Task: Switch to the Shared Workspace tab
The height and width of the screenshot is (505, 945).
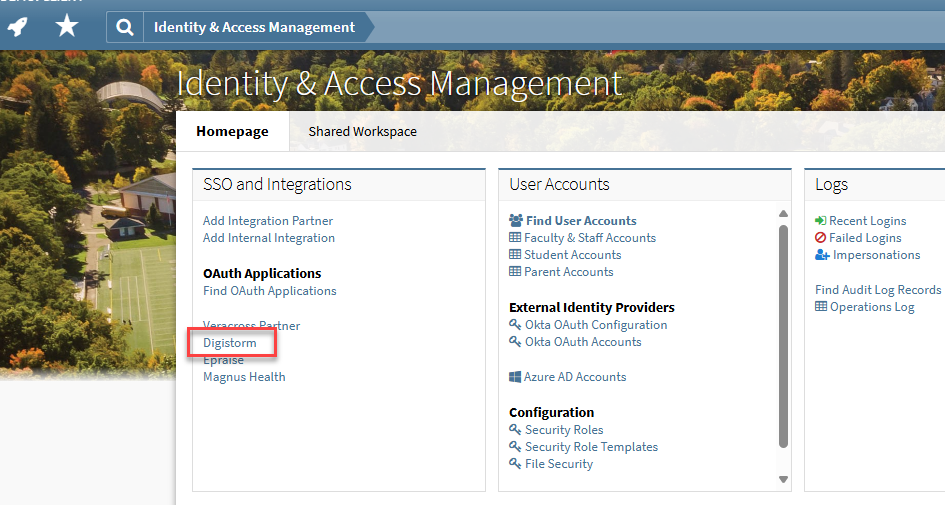Action: coord(362,131)
